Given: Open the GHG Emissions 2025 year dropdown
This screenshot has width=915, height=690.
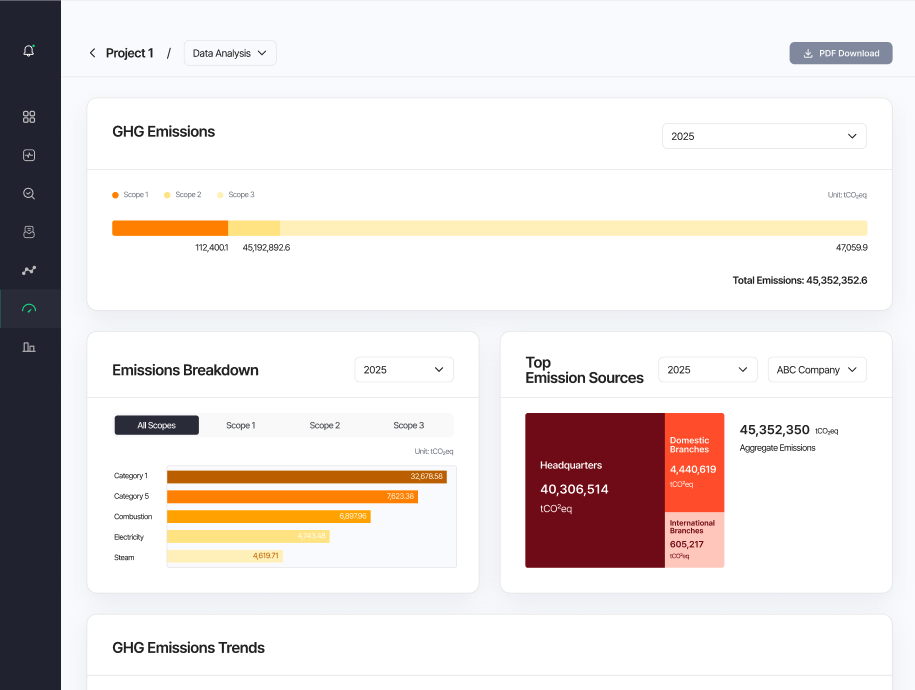Looking at the screenshot, I should 764,136.
